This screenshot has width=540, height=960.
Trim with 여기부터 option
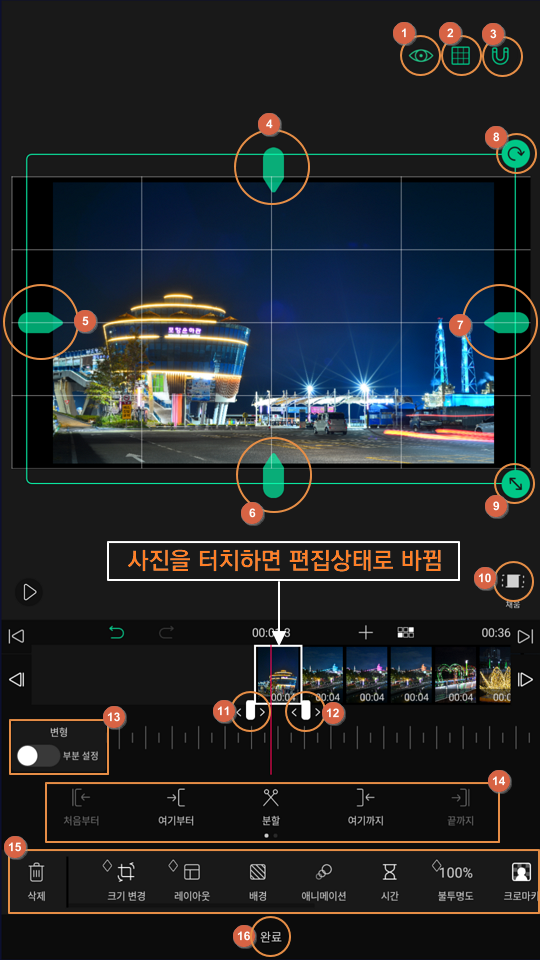coord(176,808)
